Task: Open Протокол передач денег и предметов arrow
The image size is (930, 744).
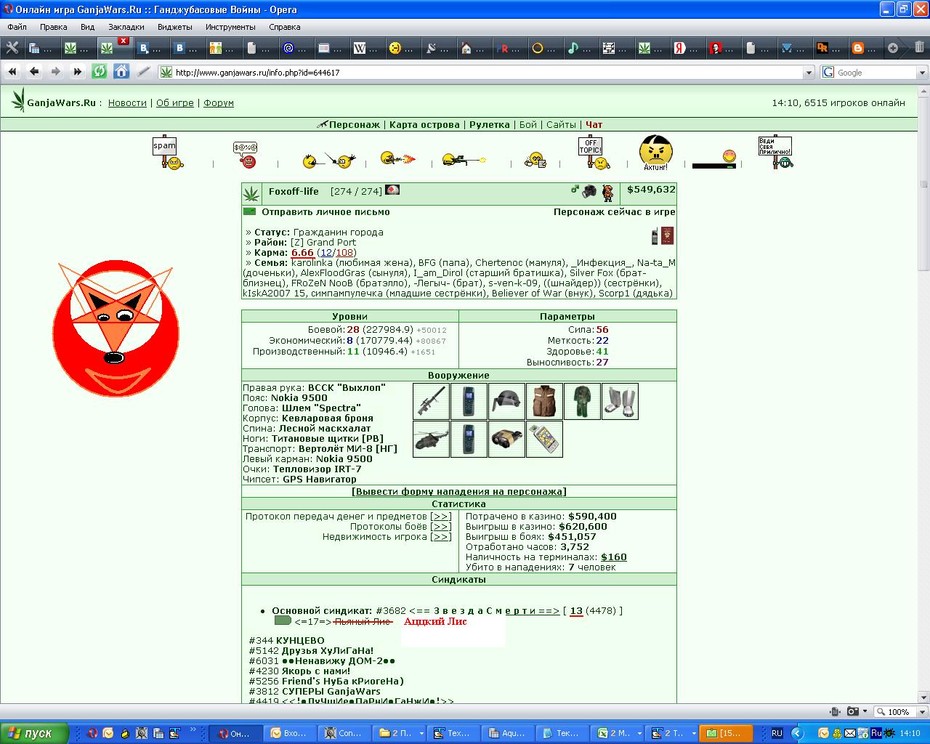Action: (441, 516)
